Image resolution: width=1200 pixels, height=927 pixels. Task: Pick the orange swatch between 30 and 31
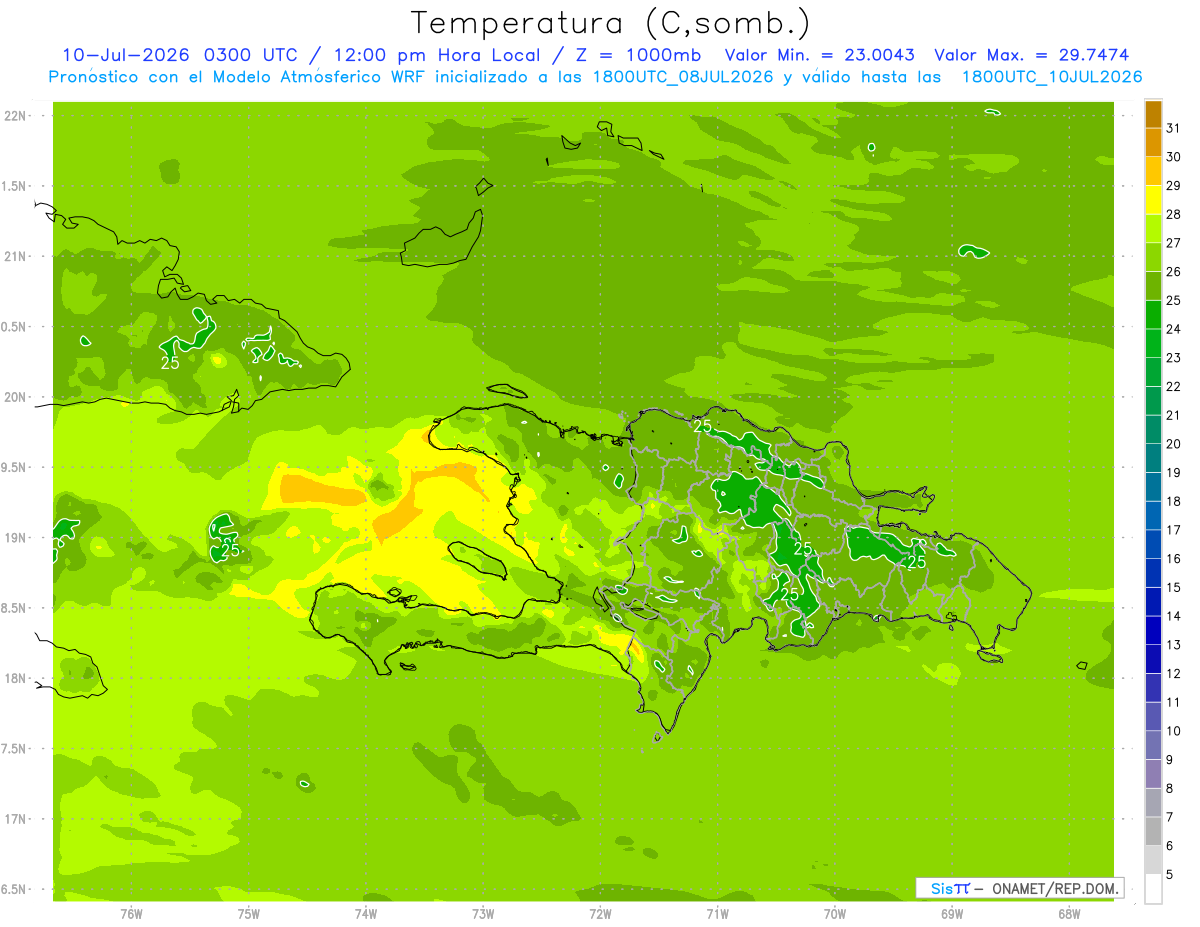(x=1153, y=142)
